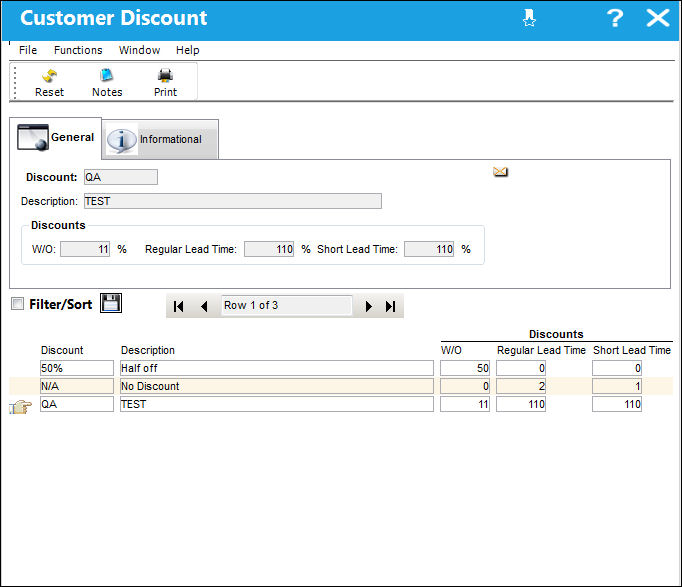Click the floppy disk save filter icon
Screen dimensions: 682x587
click(111, 303)
